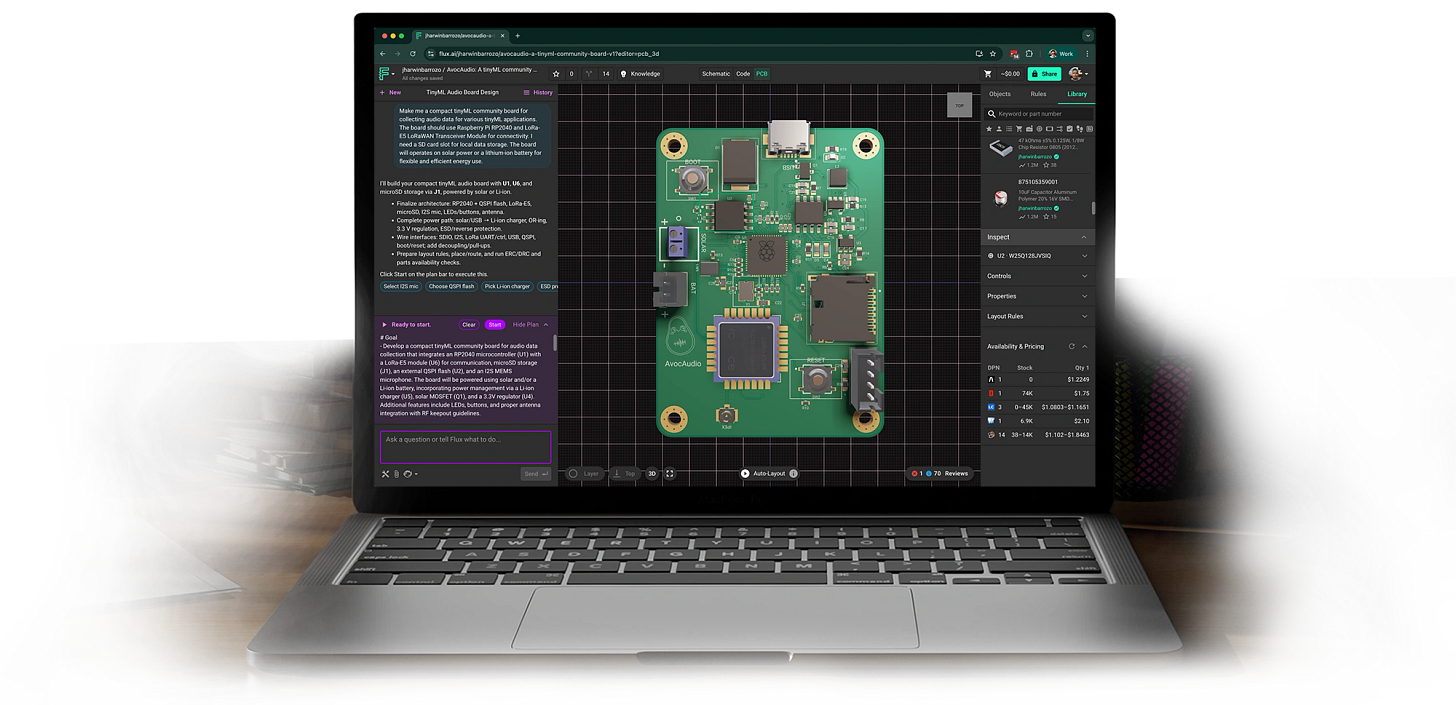Viewport: 1456px width, 705px height.
Task: Send the chat message
Action: pyautogui.click(x=536, y=474)
